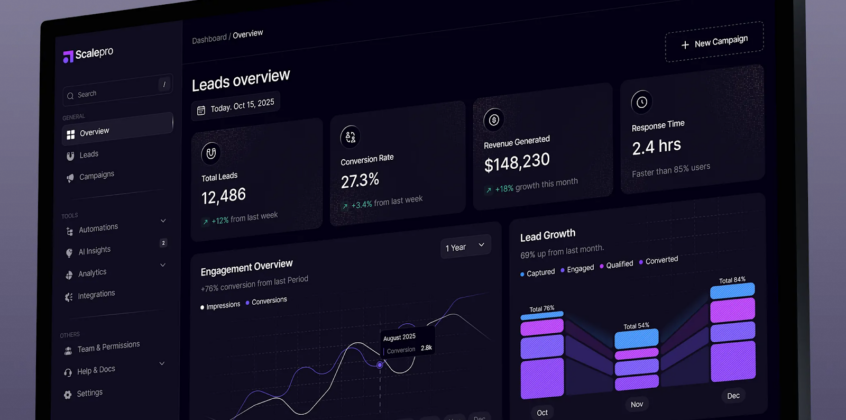This screenshot has height=420, width=846.
Task: Click the Response Time clock icon
Action: point(642,102)
